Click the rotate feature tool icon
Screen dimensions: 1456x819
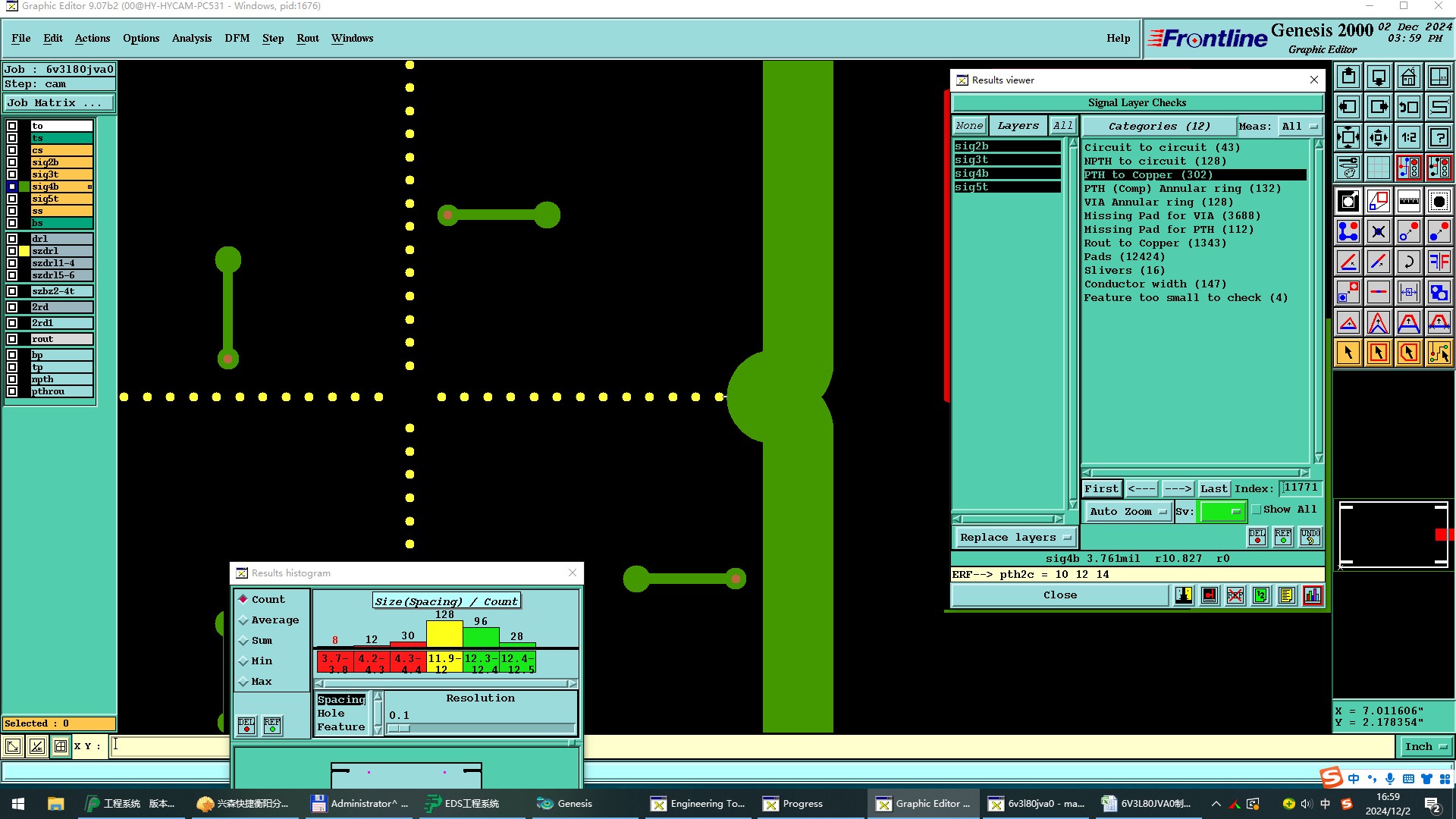coord(1408,262)
